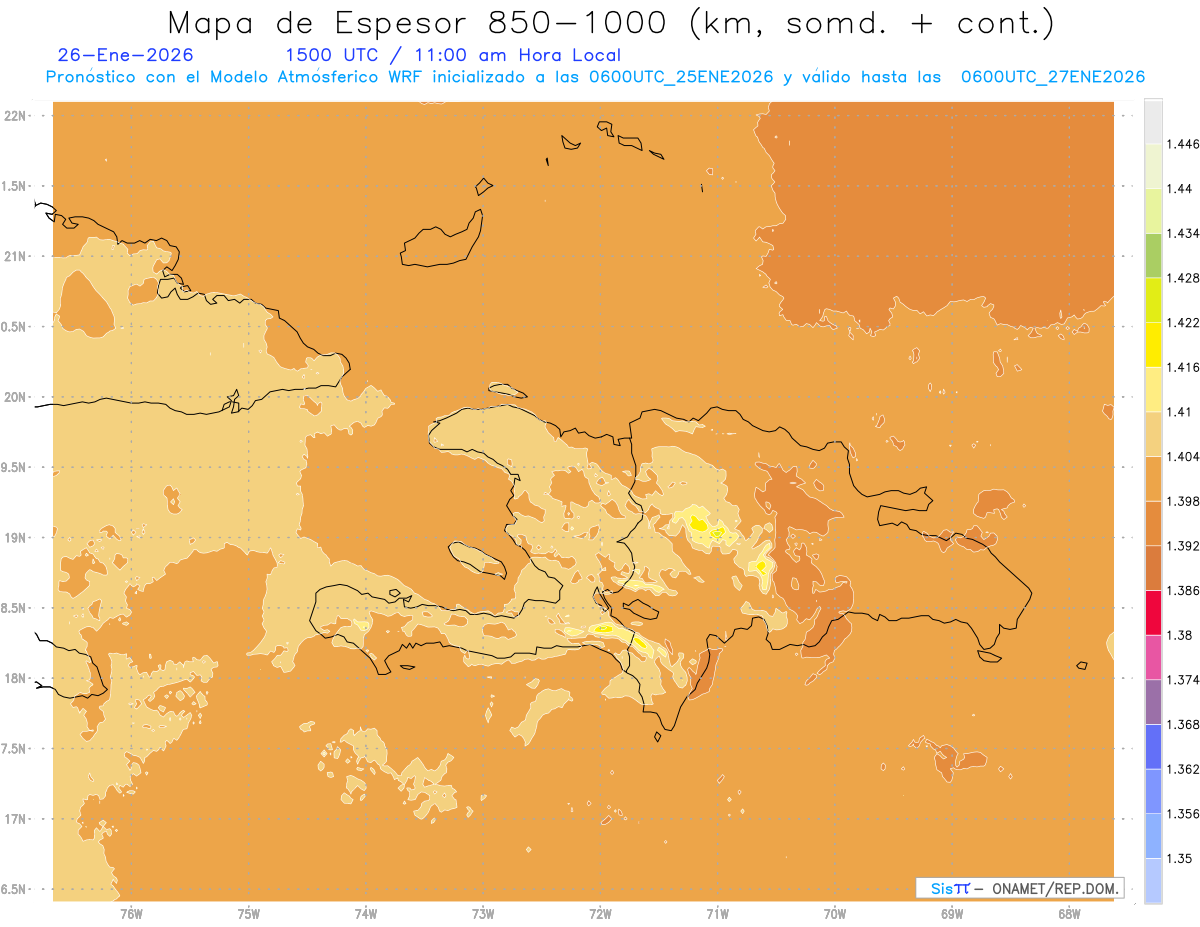Click the '69W' longitude label
Viewport: 1200px width, 927px height.
(952, 913)
